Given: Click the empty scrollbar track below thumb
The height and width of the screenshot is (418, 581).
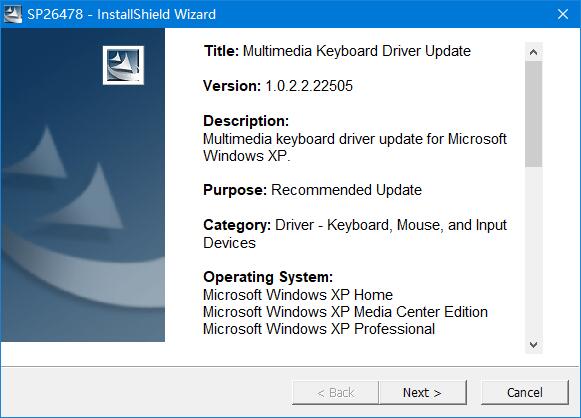Looking at the screenshot, I should point(533,252).
